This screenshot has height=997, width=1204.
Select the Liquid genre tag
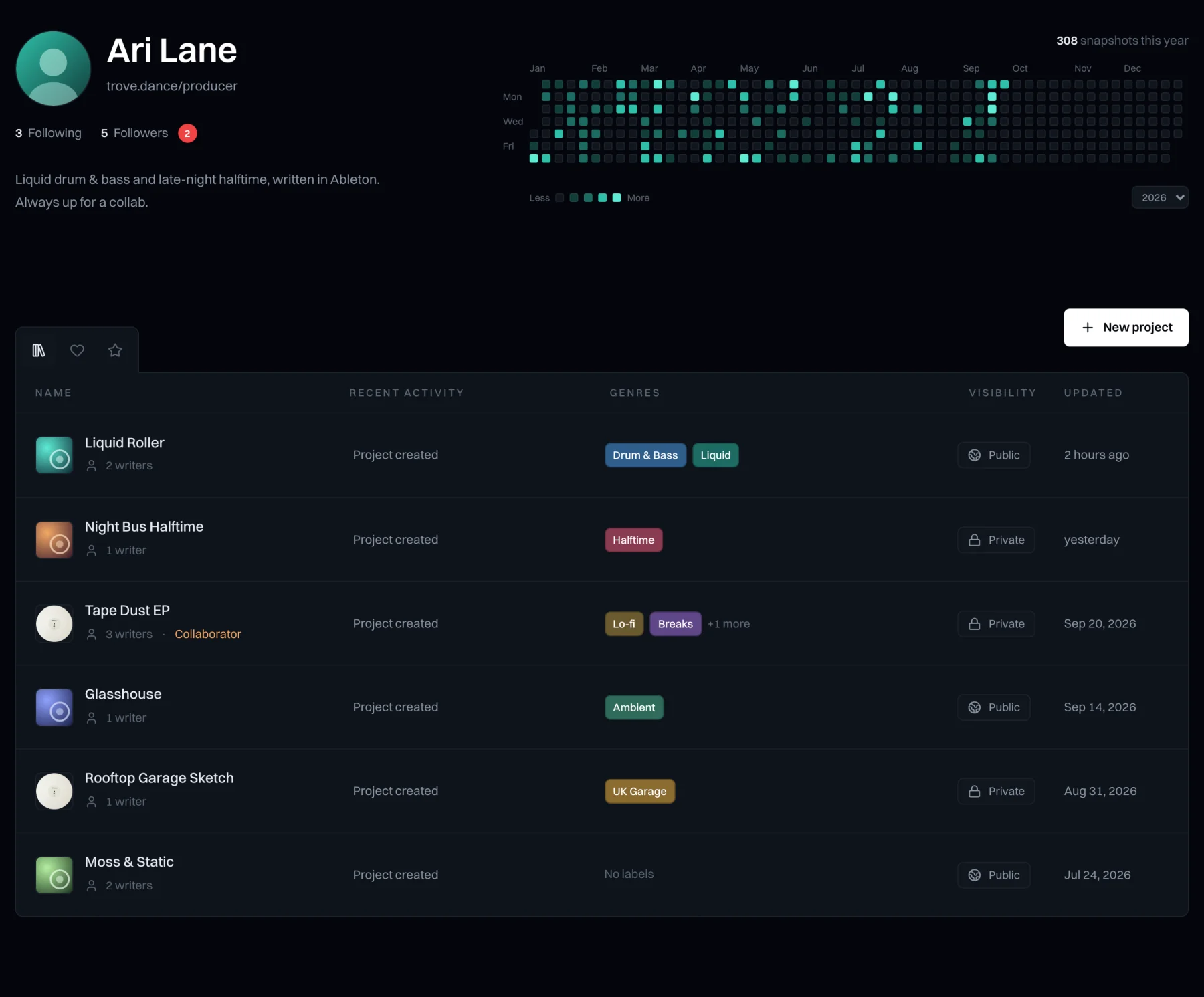tap(716, 455)
